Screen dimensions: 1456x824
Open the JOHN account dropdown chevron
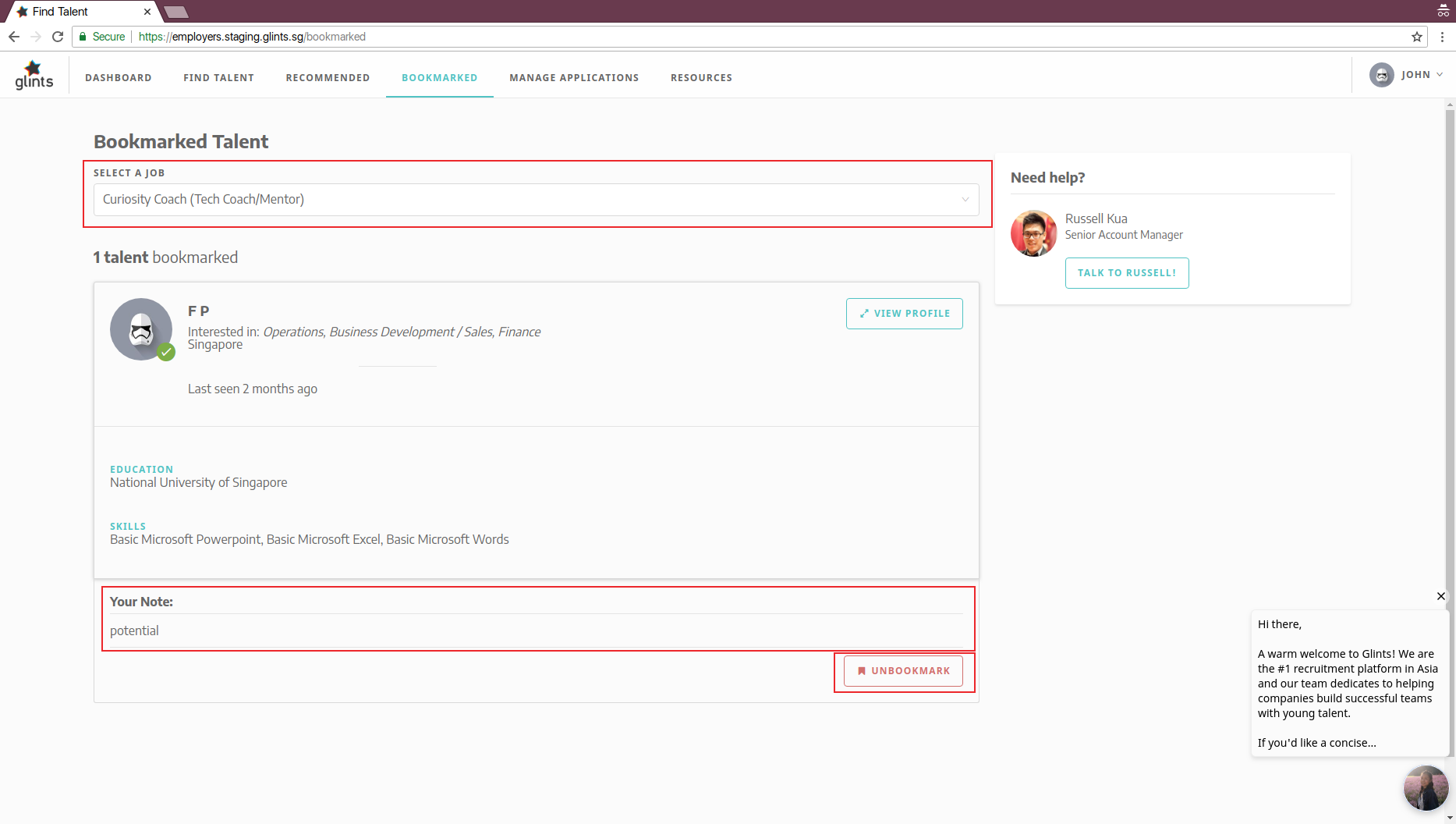click(1440, 75)
